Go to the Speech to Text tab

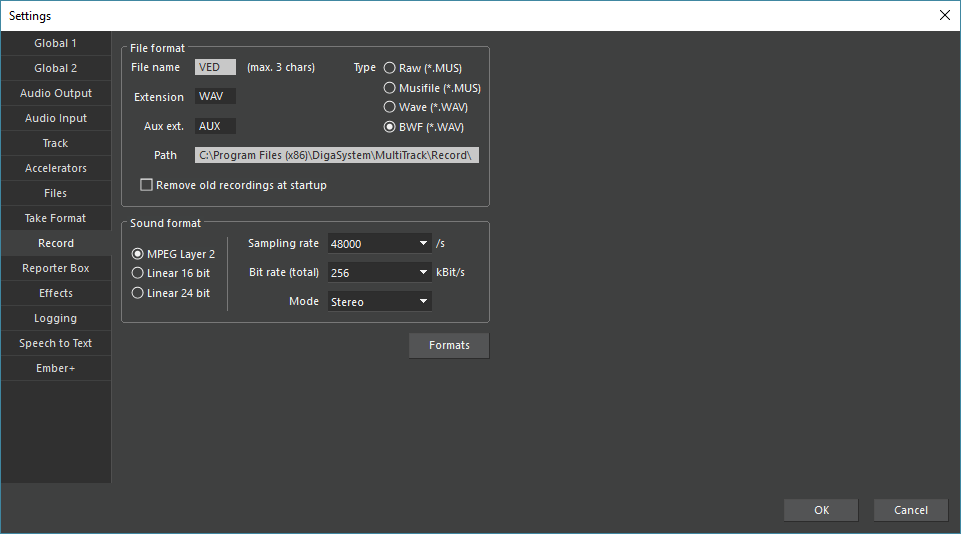[56, 343]
